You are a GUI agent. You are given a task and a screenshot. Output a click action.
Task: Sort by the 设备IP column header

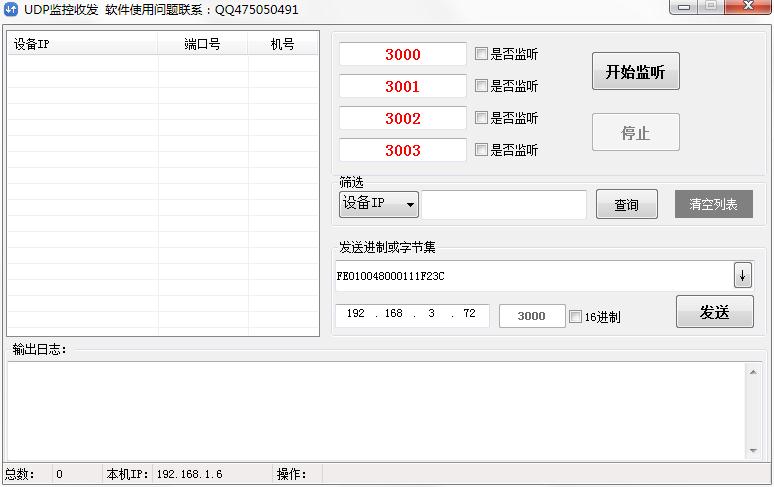coord(82,45)
